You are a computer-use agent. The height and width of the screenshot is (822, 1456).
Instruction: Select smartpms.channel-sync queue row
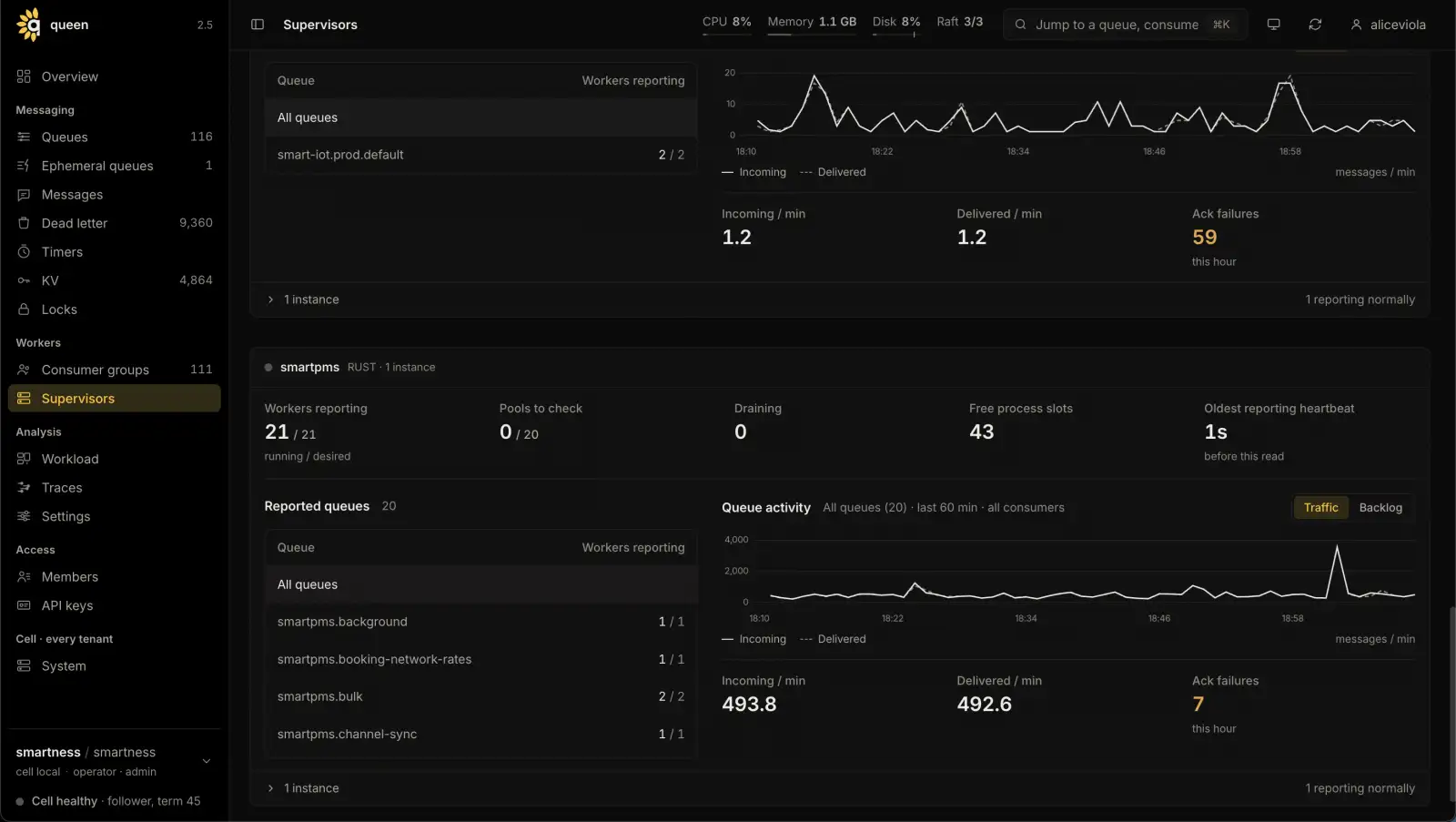[480, 734]
